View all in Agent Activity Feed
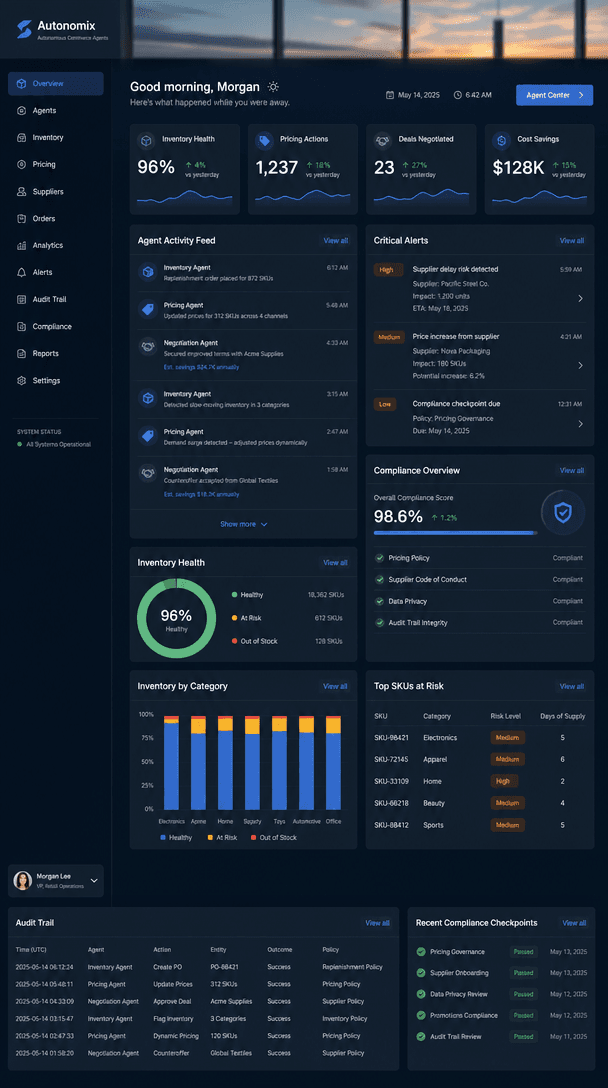The width and height of the screenshot is (608, 1088). (x=336, y=241)
